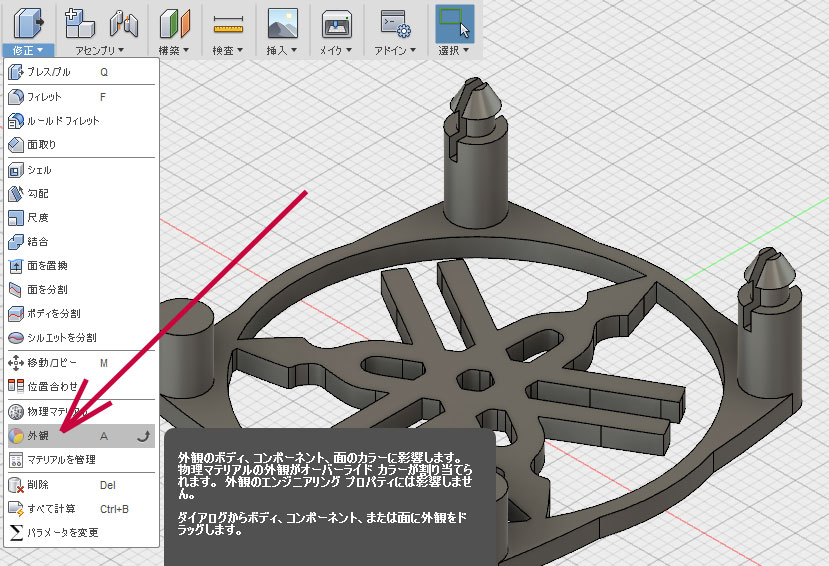The image size is (829, 566).
Task: Click the Add-ins (アドイン) scripts icon
Action: coord(396,21)
